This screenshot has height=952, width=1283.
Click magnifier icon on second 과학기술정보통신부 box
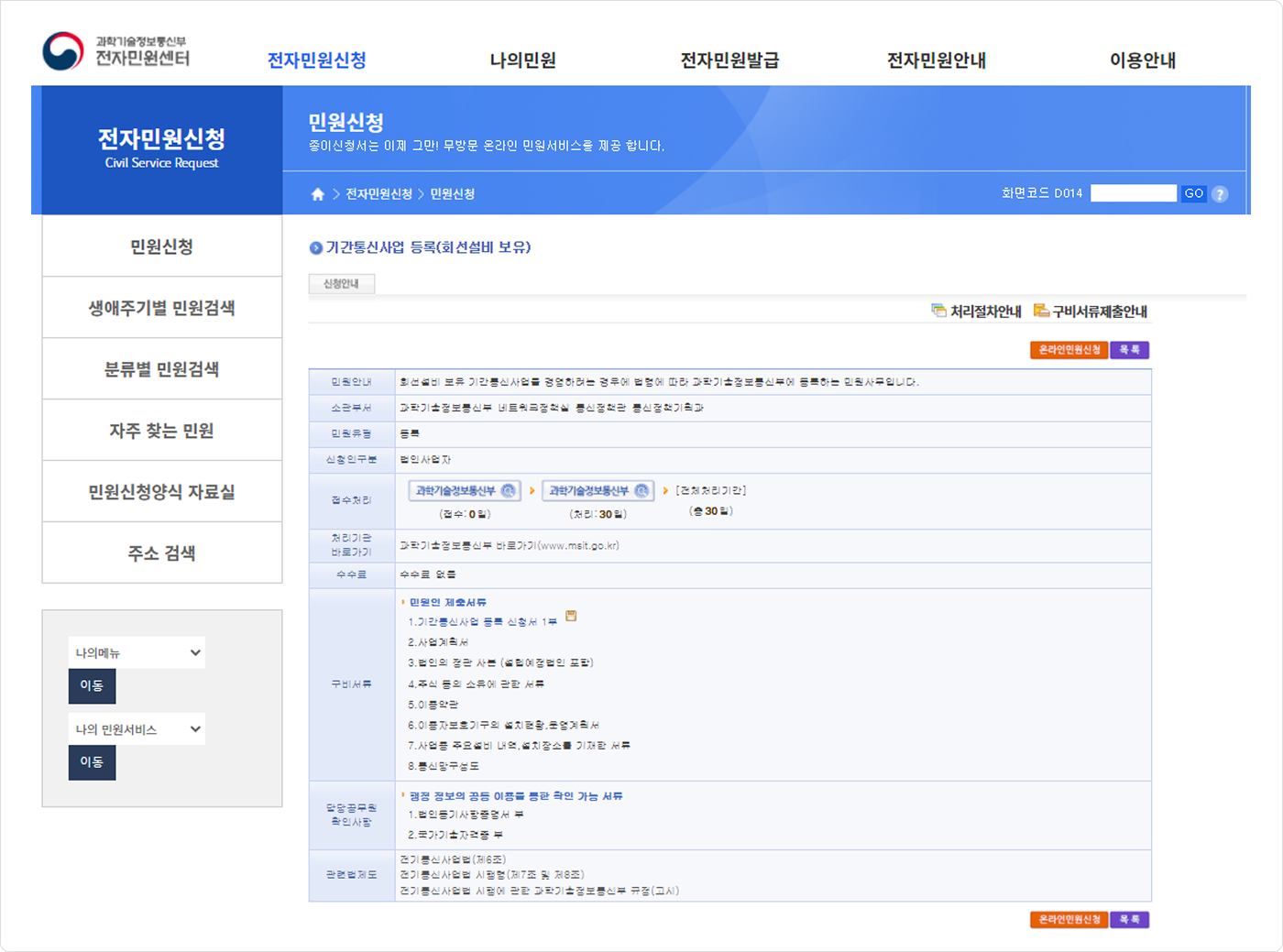(x=641, y=491)
